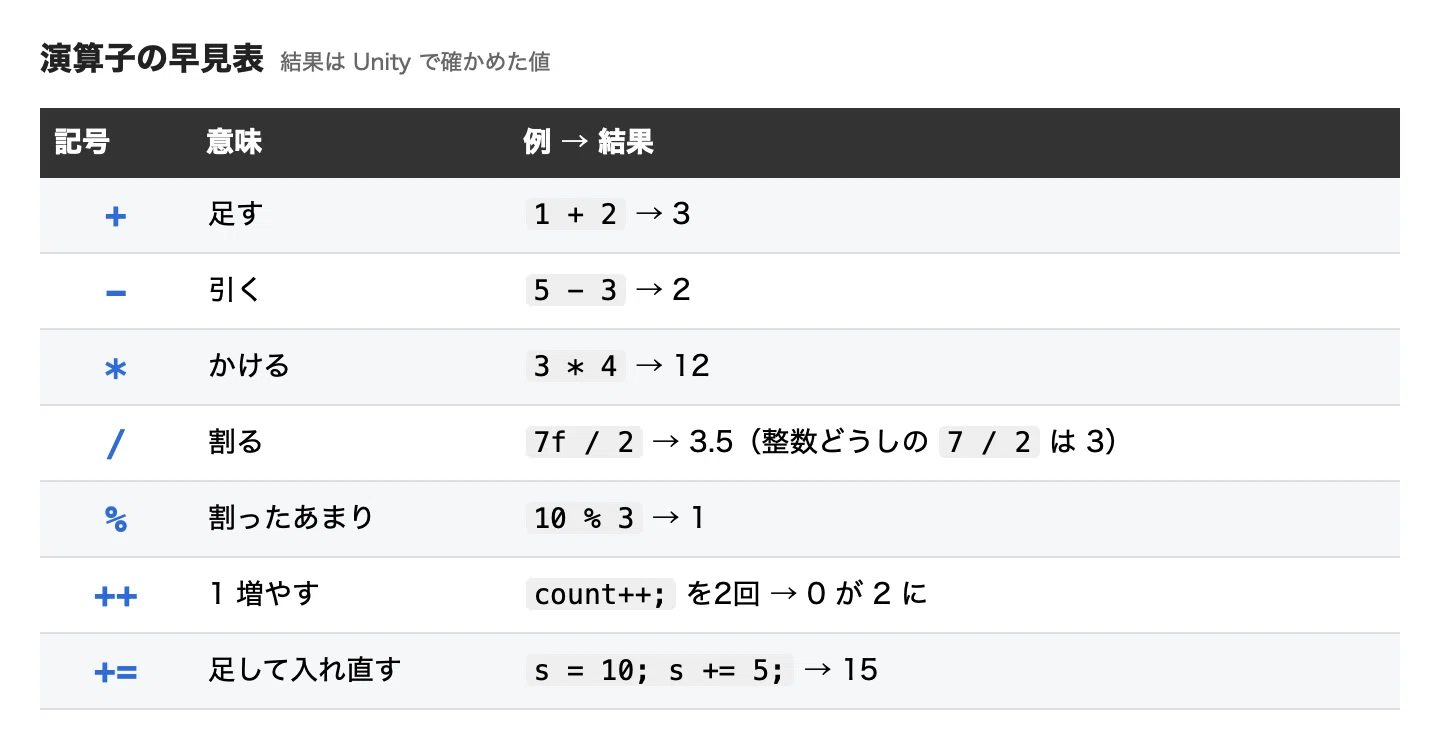This screenshot has width=1440, height=746.
Task: Select the code snippet 3 * 4
Action: click(575, 366)
